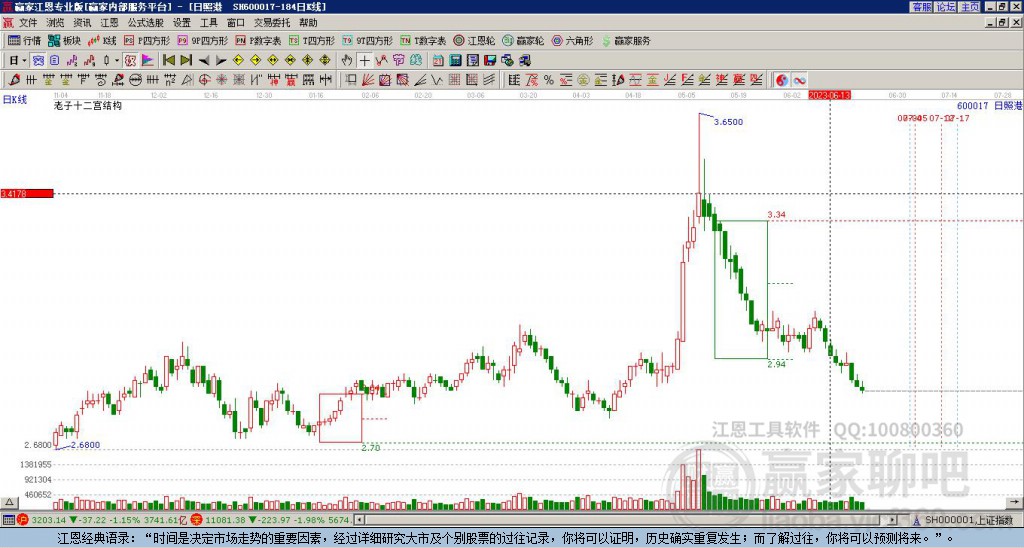Open the 赢家轮 wheel tool
Screen dimensions: 1024x548
pyautogui.click(x=523, y=40)
